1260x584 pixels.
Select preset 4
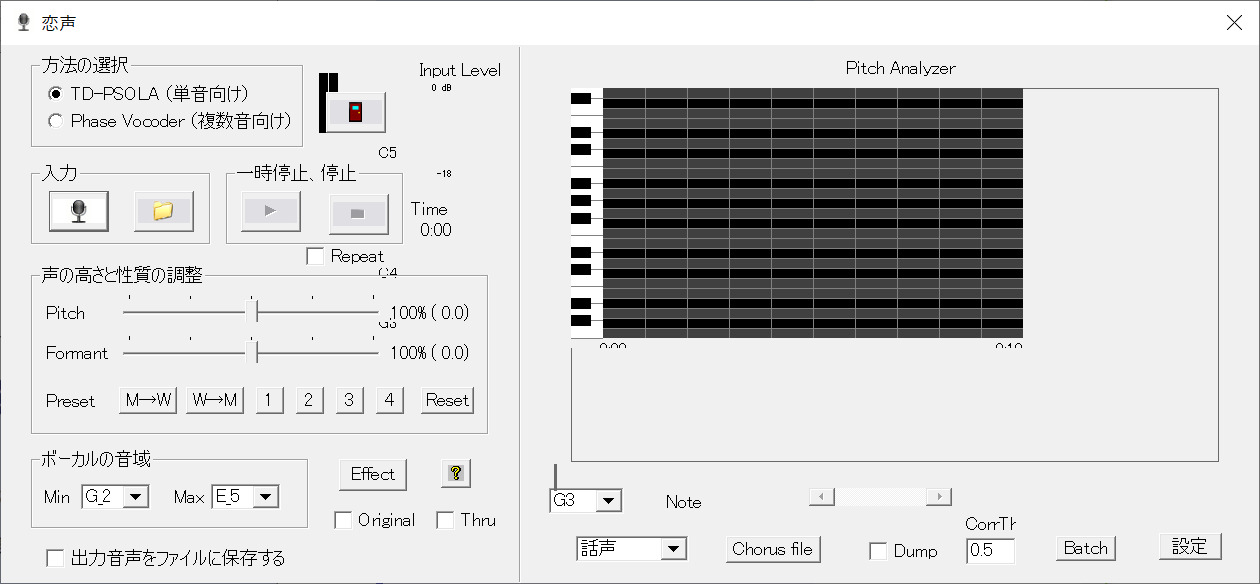tap(389, 400)
